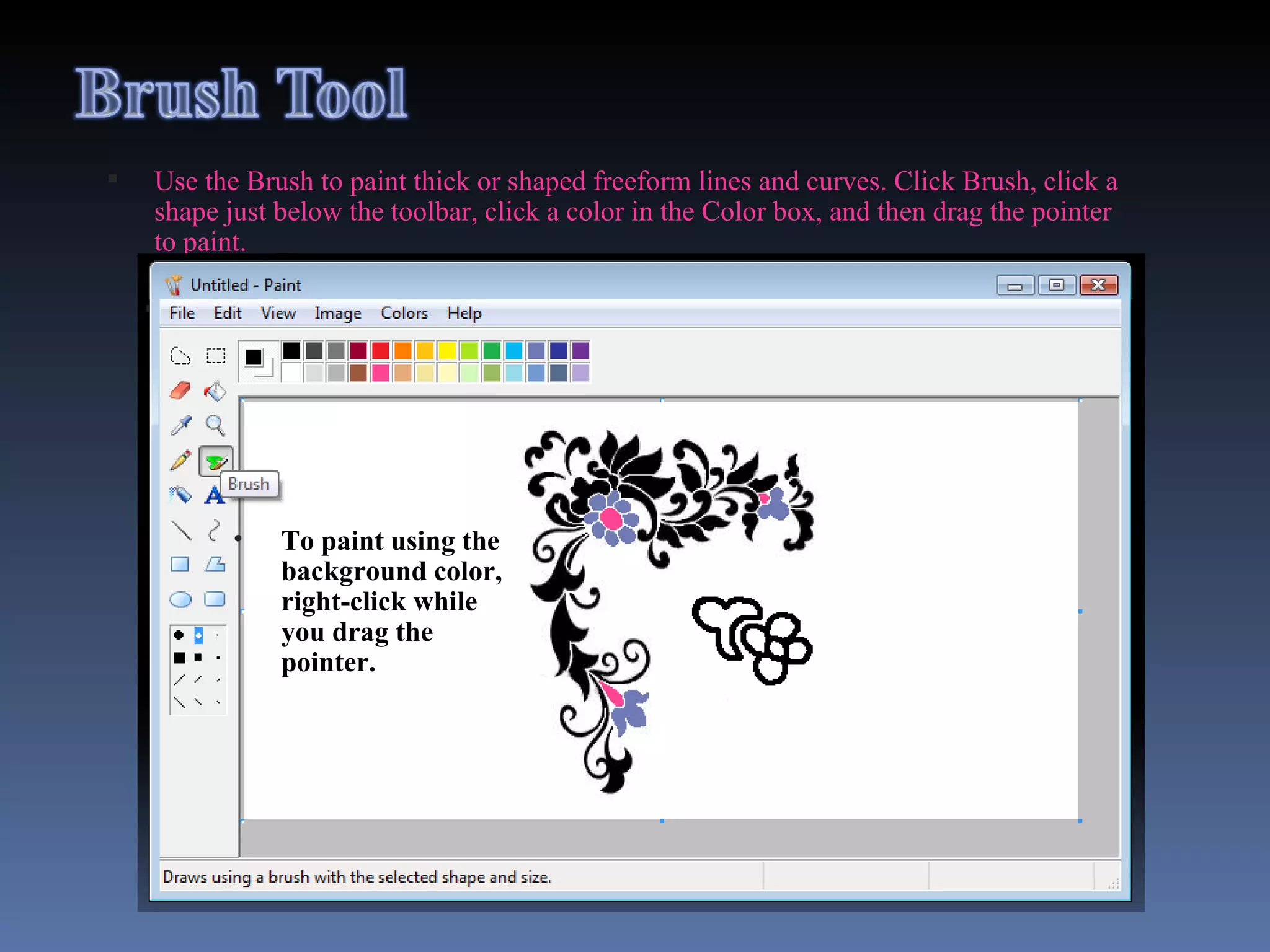Pick the Ellipse shape tool
Image resolution: width=1270 pixels, height=952 pixels.
[x=180, y=599]
